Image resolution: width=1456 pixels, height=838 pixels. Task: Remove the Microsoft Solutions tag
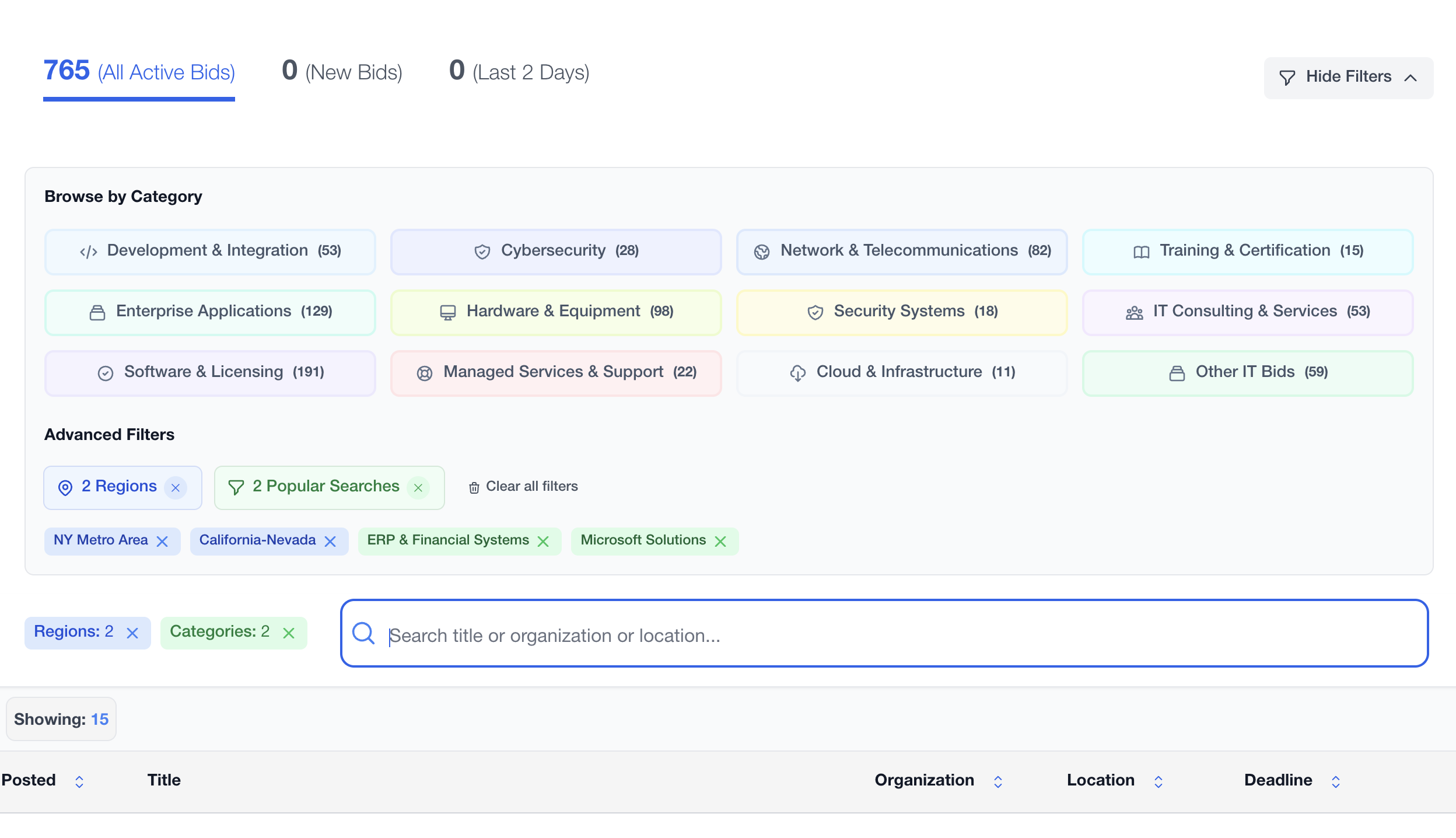(720, 542)
